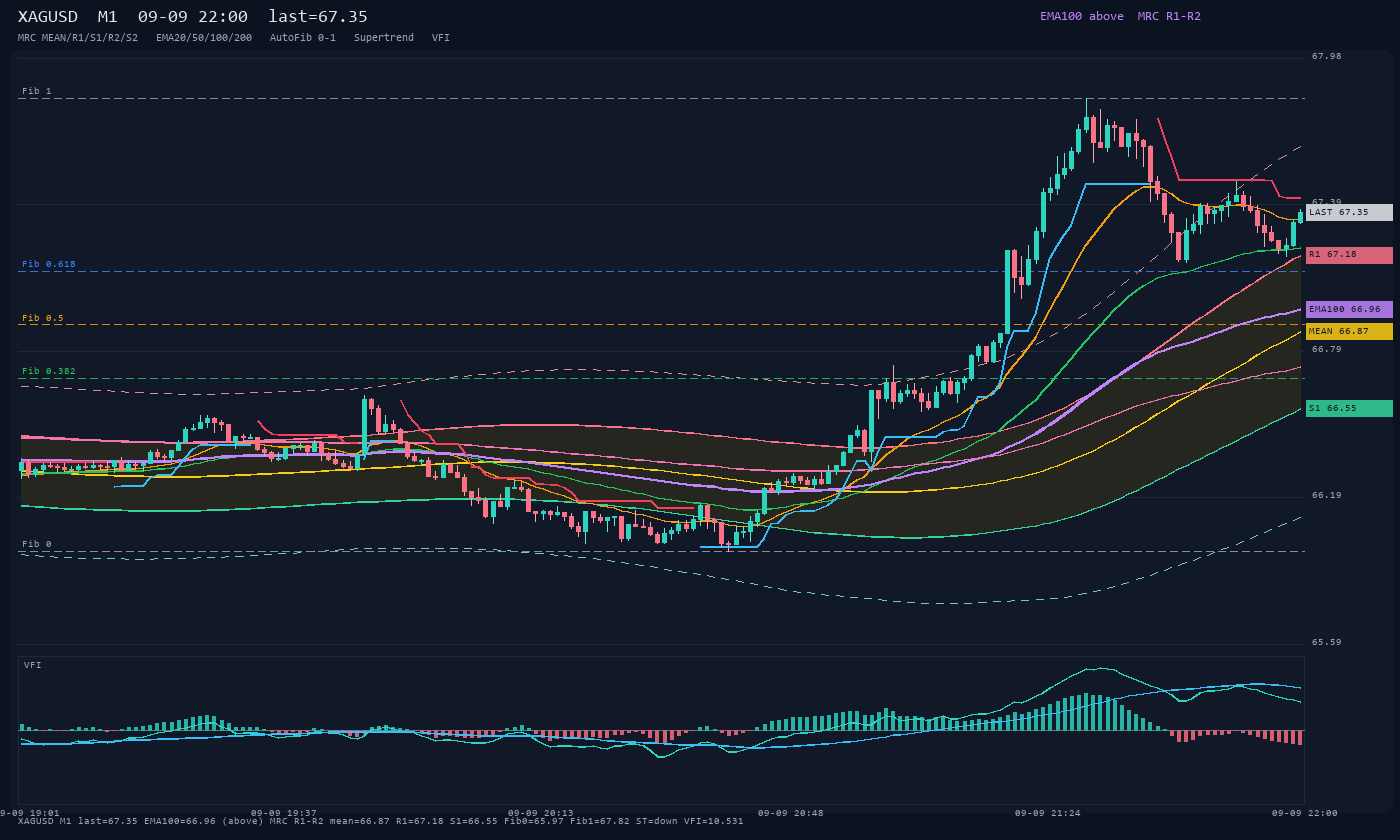Click the 09-09 19:37 time axis label
Viewport: 1400px width, 840px height.
coord(284,813)
